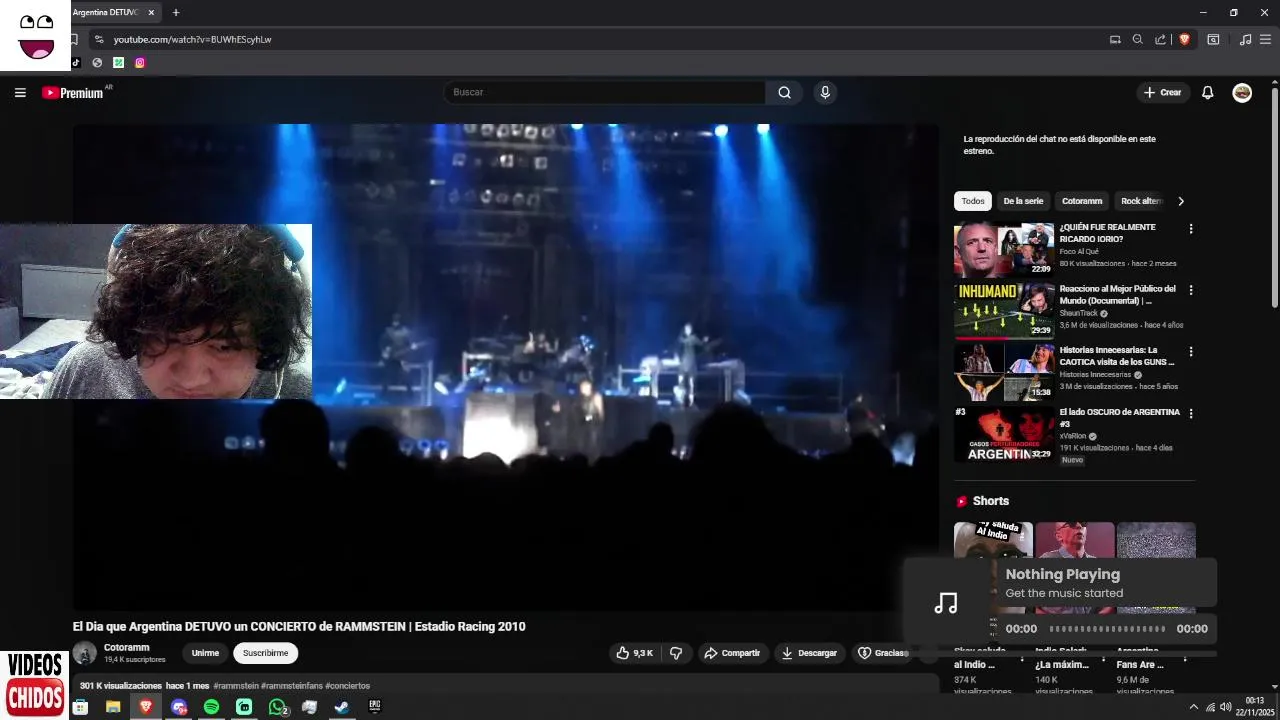This screenshot has height=720, width=1280.
Task: Click the volume icon in the system tray
Action: 1225,706
